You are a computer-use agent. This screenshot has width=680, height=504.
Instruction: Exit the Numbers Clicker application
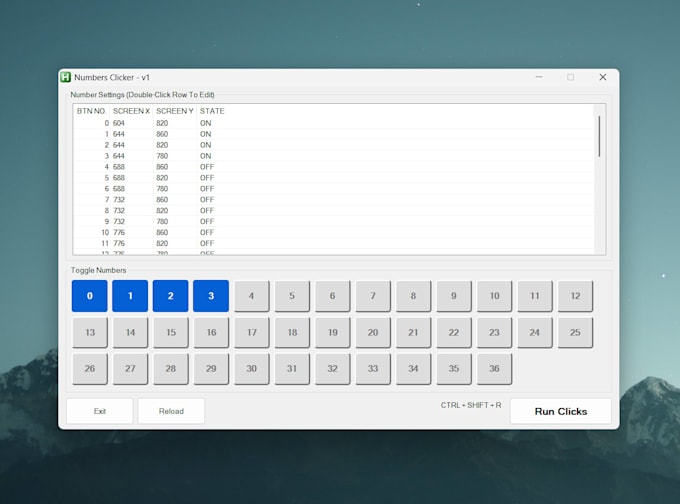[x=100, y=411]
